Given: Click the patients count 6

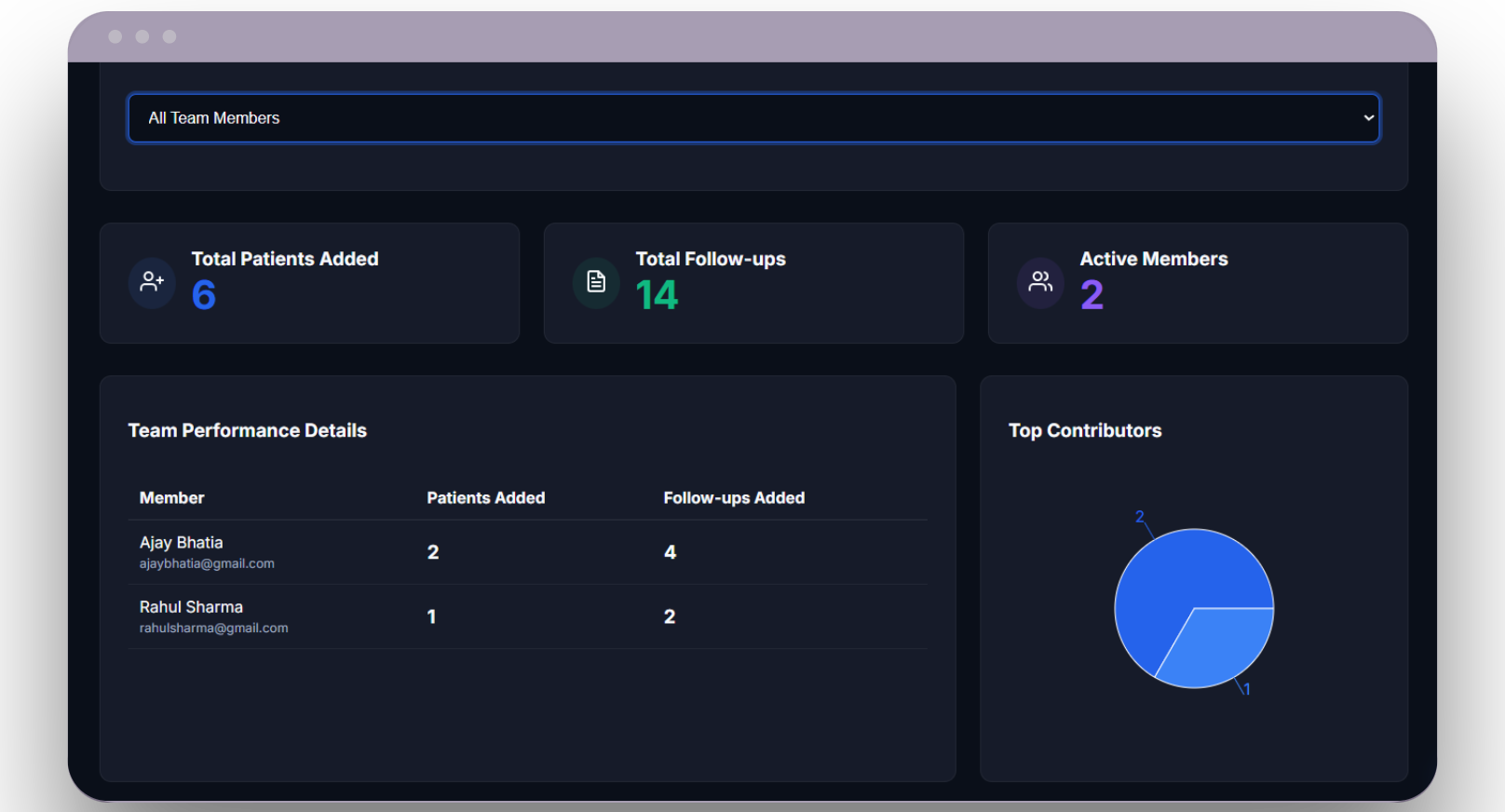Looking at the screenshot, I should click(x=204, y=295).
